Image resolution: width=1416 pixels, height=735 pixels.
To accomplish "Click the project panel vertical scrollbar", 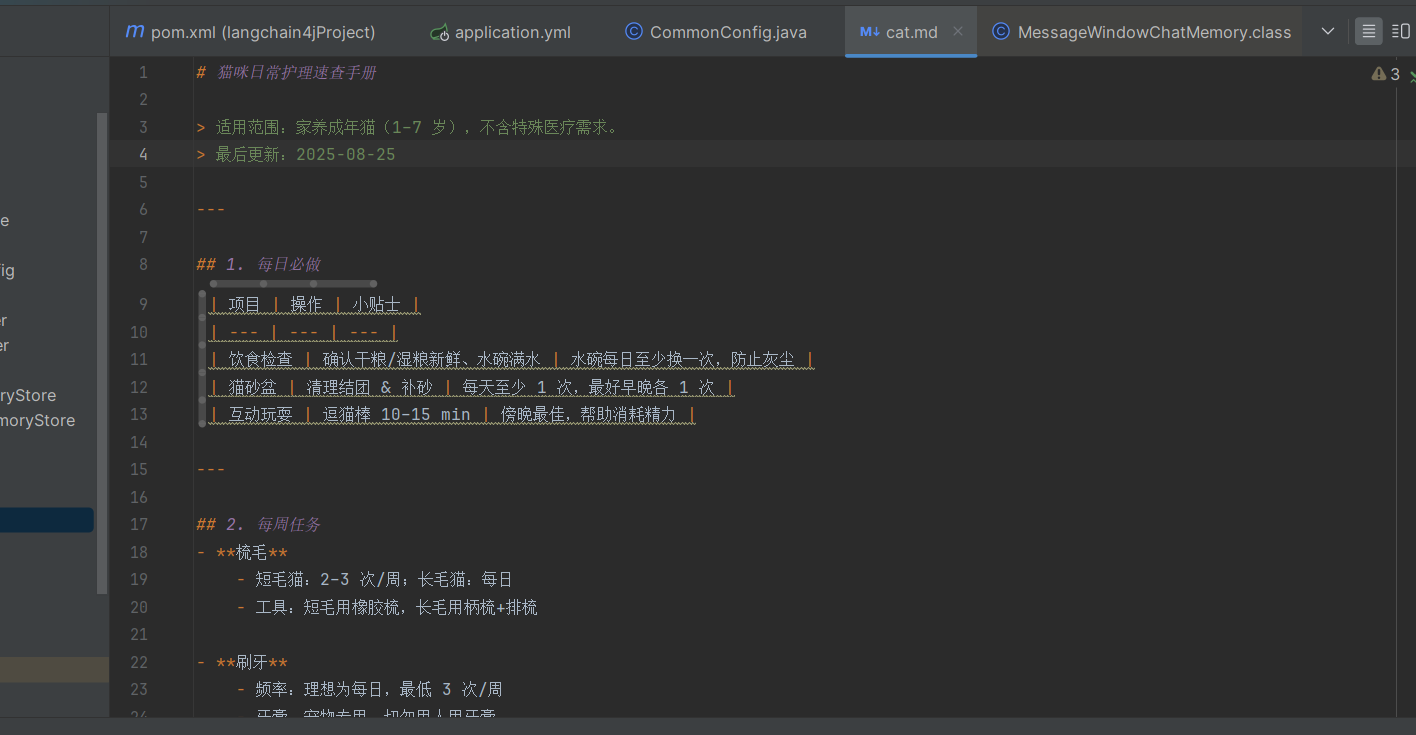I will pos(101,354).
